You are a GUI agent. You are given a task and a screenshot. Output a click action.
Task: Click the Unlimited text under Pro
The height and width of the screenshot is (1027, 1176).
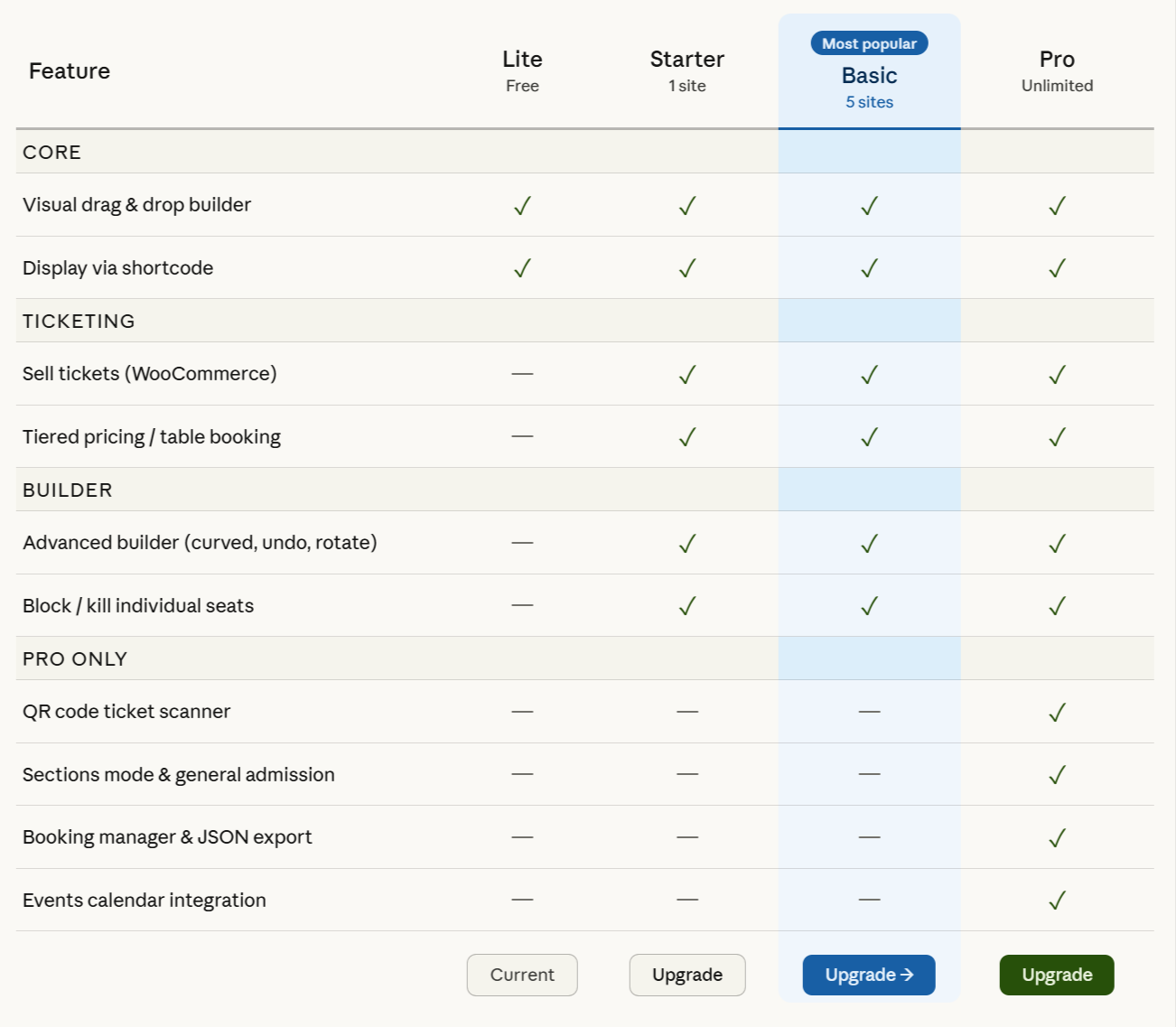[x=1057, y=86]
